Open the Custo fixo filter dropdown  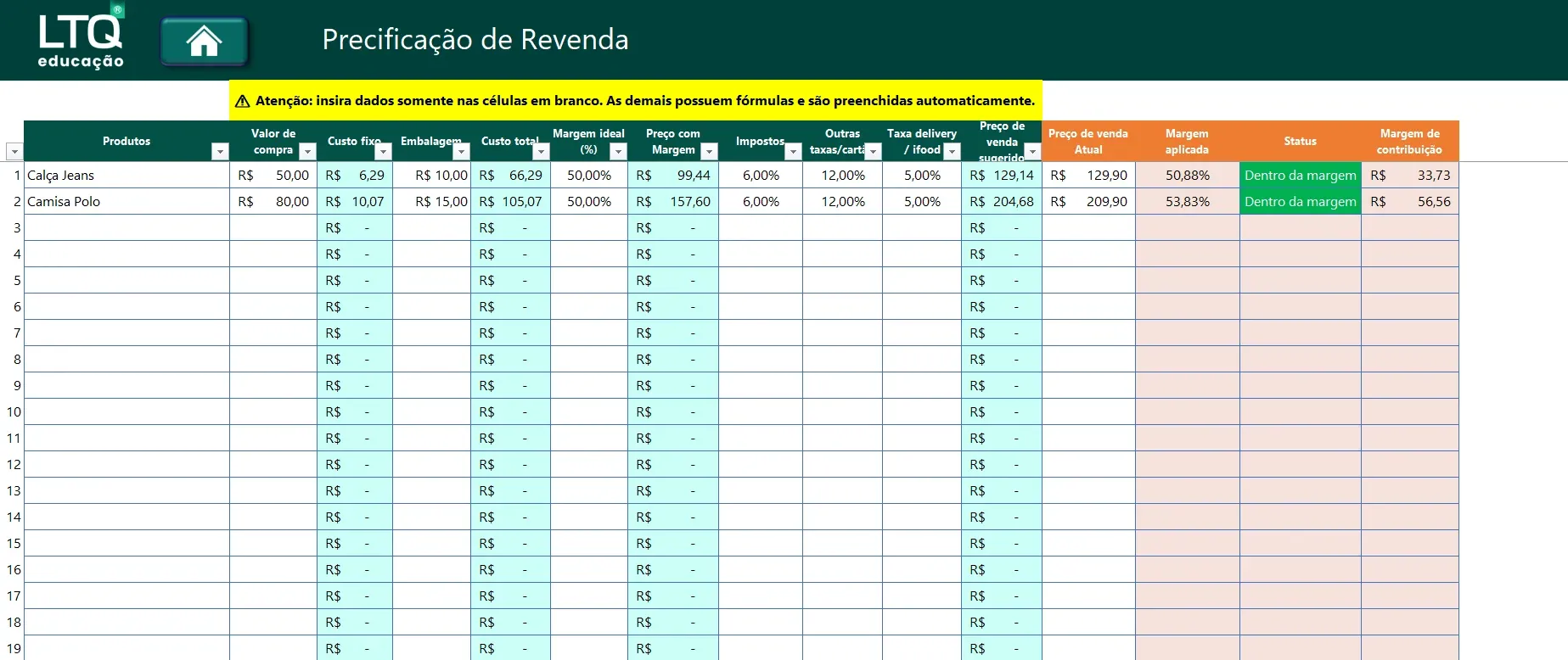tap(383, 151)
